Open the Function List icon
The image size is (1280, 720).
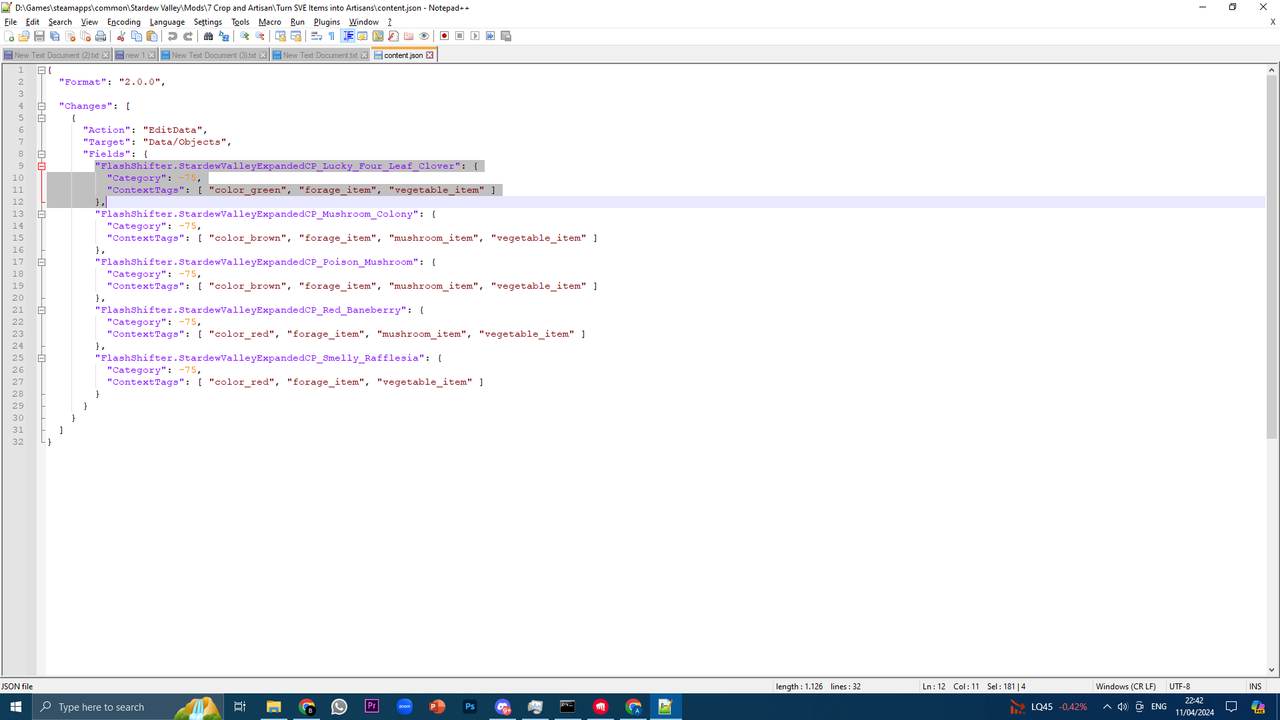pos(393,36)
